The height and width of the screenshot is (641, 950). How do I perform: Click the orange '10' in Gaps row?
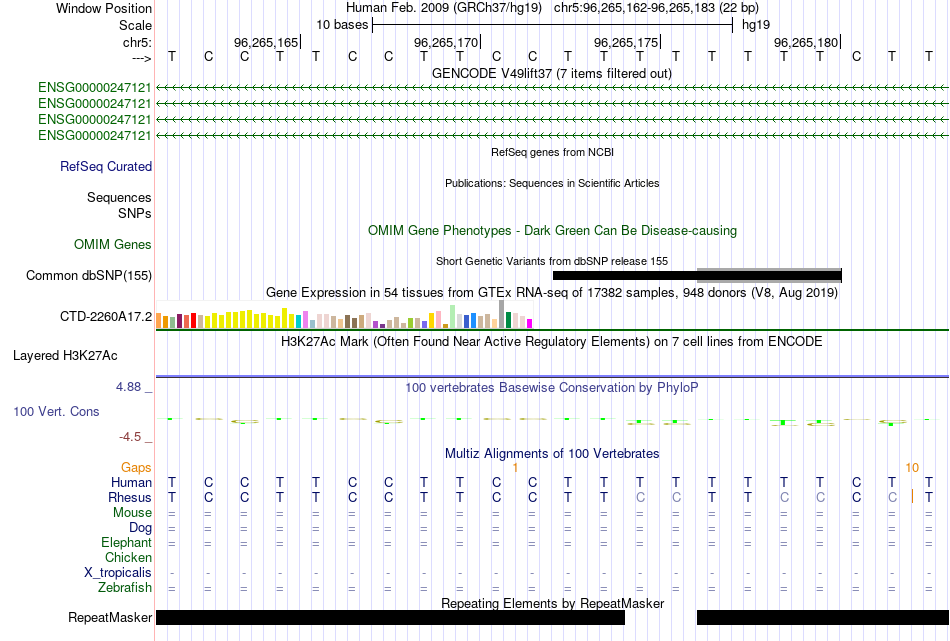(x=912, y=468)
